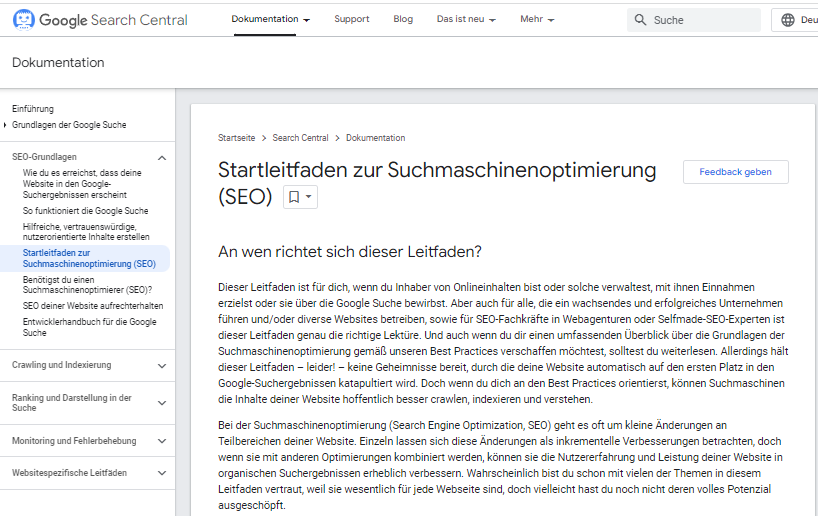Expand the Monitoring und Fehlerbehebung section
The width and height of the screenshot is (818, 516).
pos(162,441)
